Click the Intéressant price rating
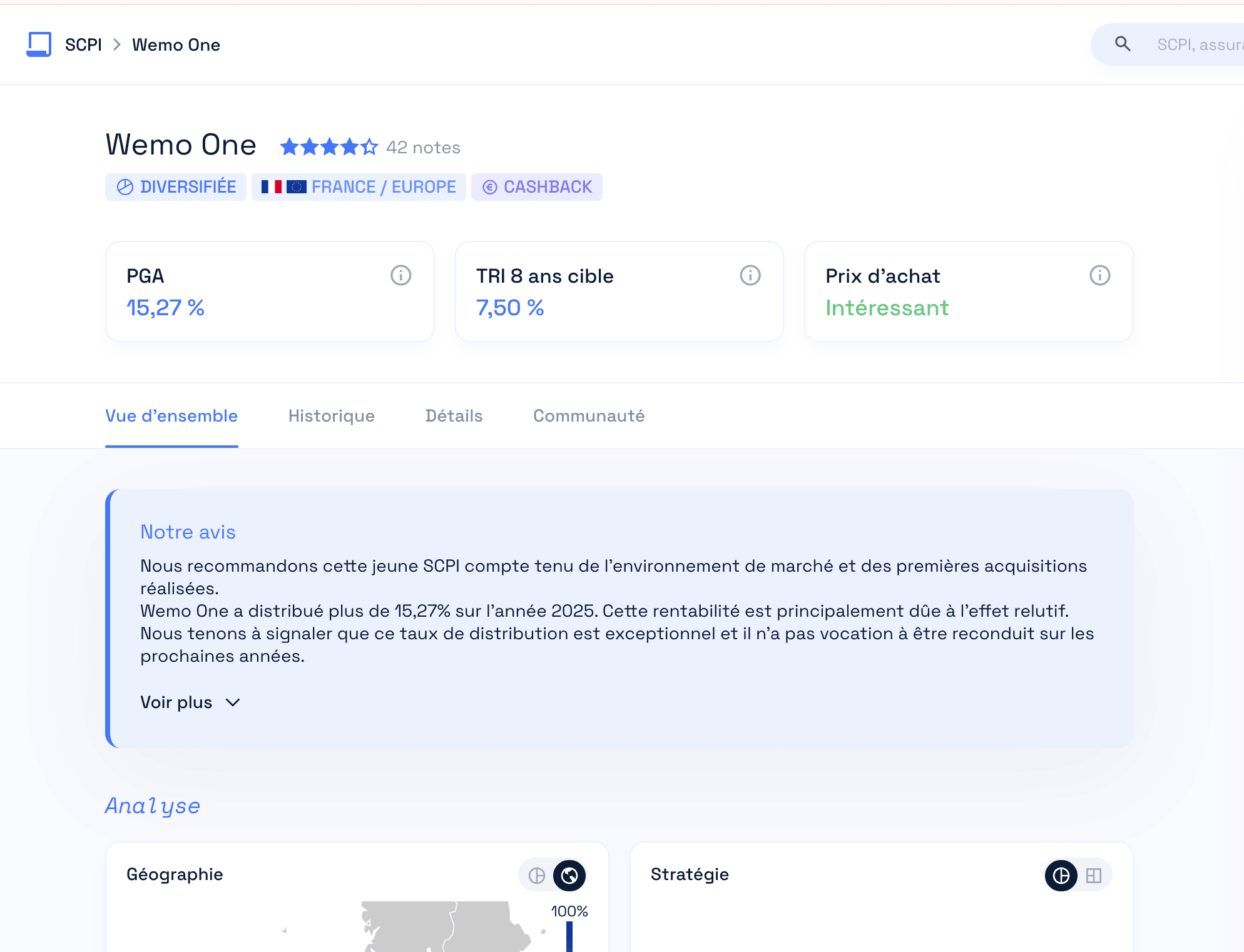Viewport: 1244px width, 952px height. tap(887, 308)
